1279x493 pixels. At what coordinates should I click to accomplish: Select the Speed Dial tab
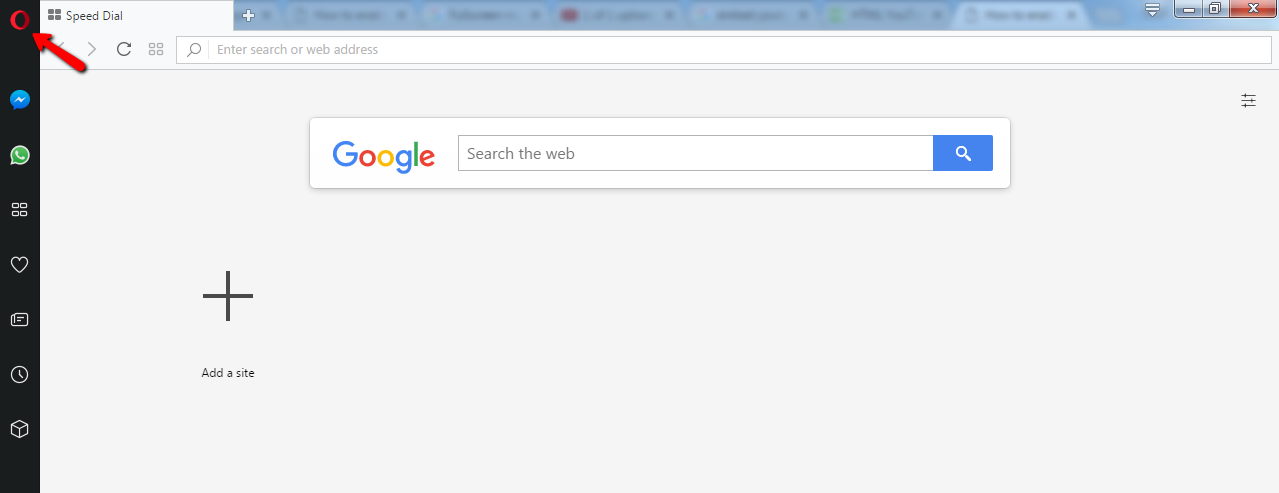click(136, 16)
